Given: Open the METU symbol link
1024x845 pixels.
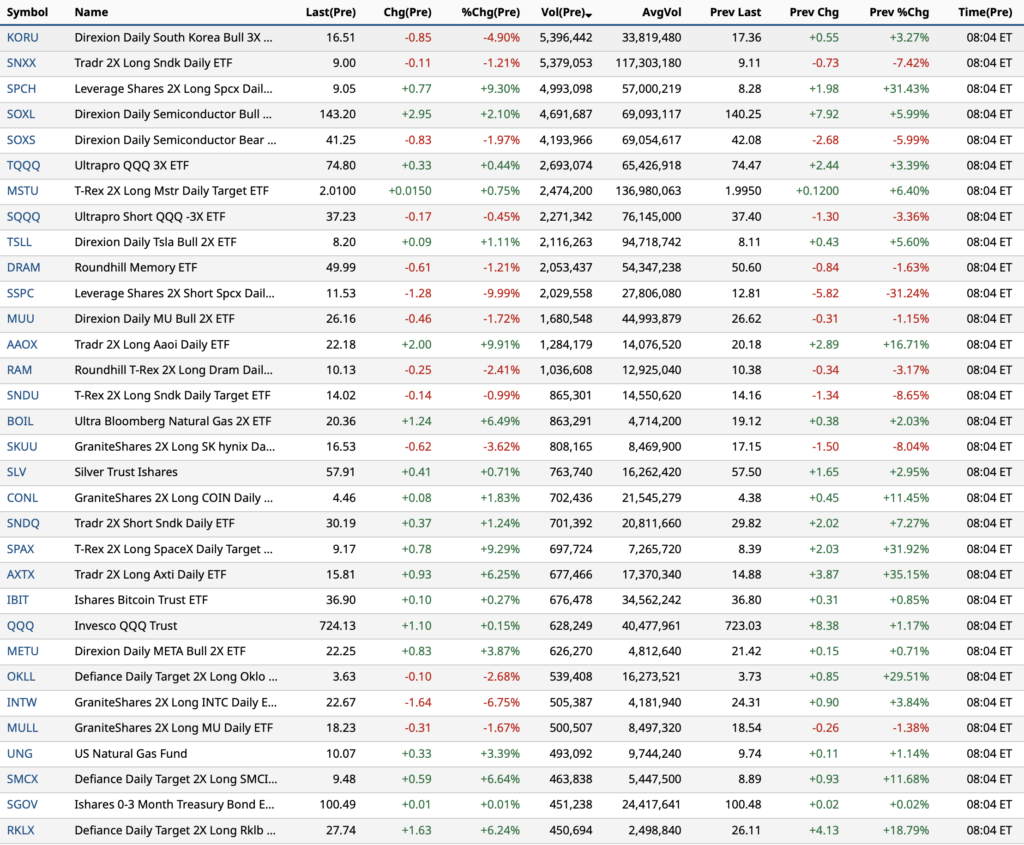Looking at the screenshot, I should click(x=23, y=652).
